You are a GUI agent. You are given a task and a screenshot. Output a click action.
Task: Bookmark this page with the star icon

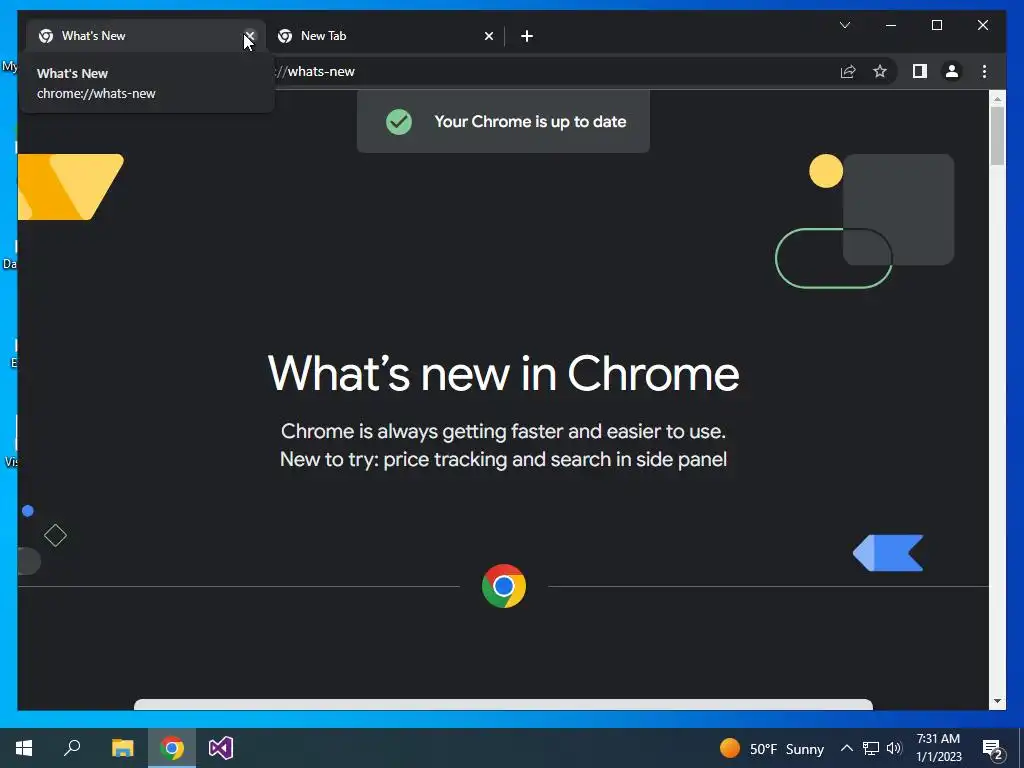(x=880, y=71)
